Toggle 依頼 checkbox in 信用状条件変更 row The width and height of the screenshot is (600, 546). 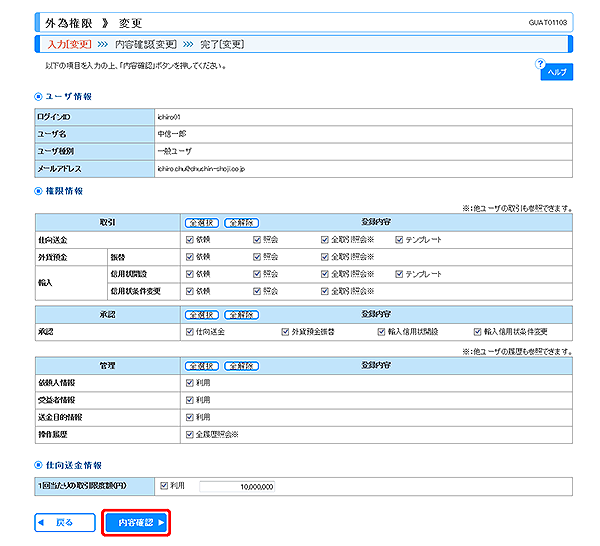(189, 291)
